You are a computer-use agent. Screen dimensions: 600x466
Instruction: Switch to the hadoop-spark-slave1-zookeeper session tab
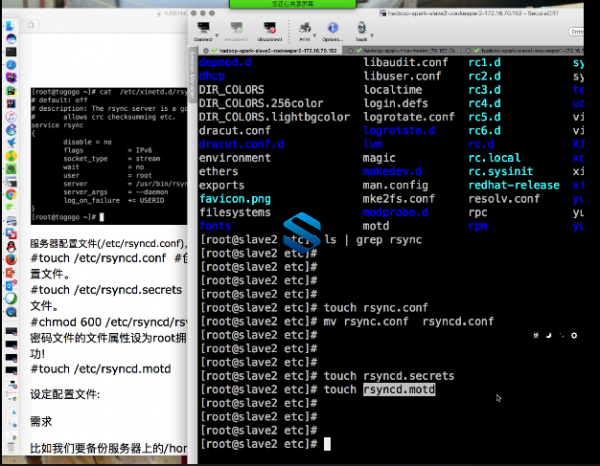524,51
